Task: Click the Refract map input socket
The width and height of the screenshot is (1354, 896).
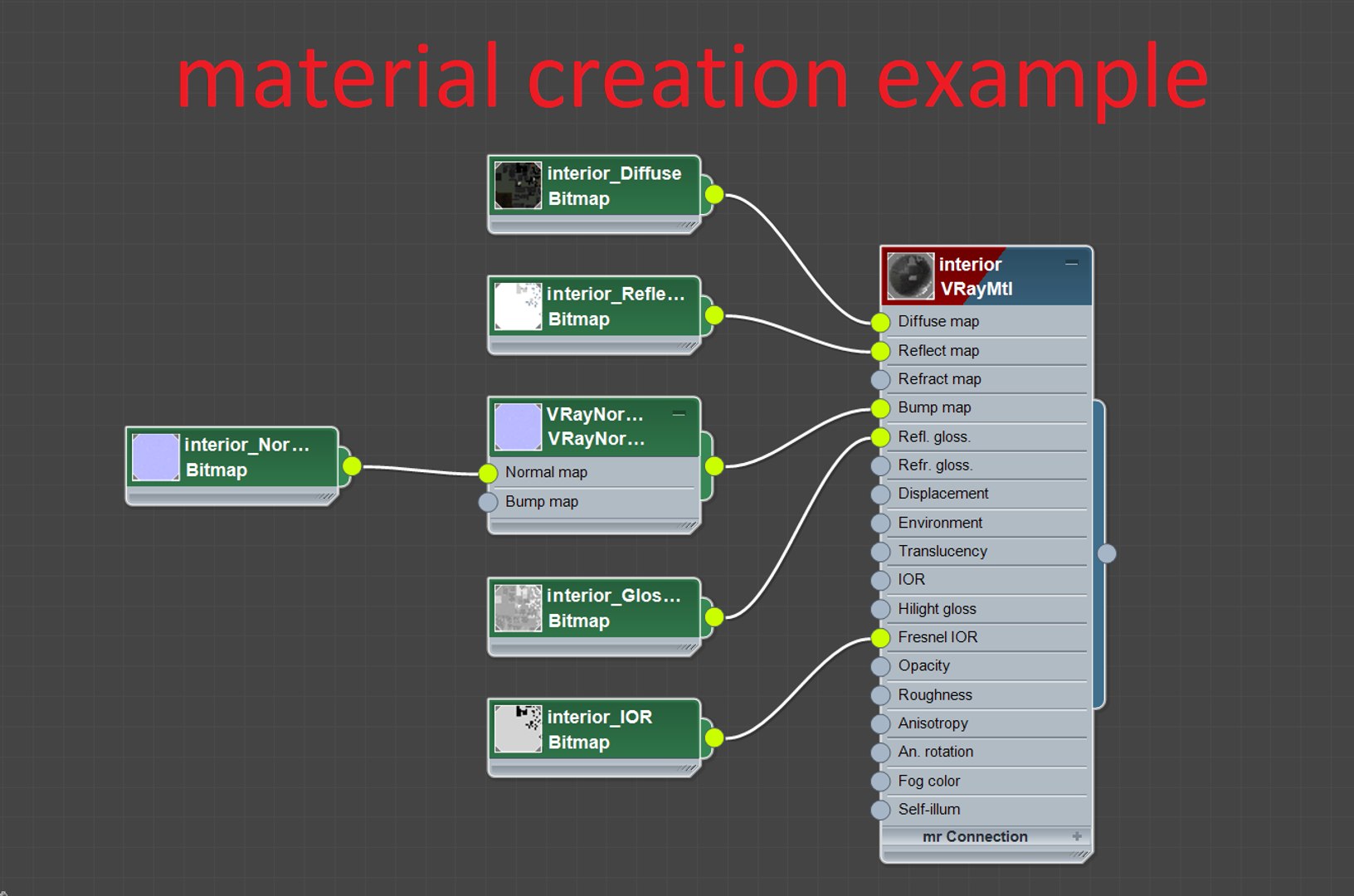Action: (880, 380)
